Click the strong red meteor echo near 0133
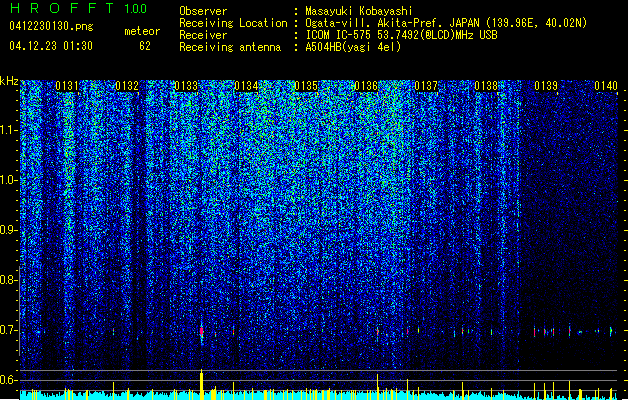Screen dimensions: 629x400 201,331
